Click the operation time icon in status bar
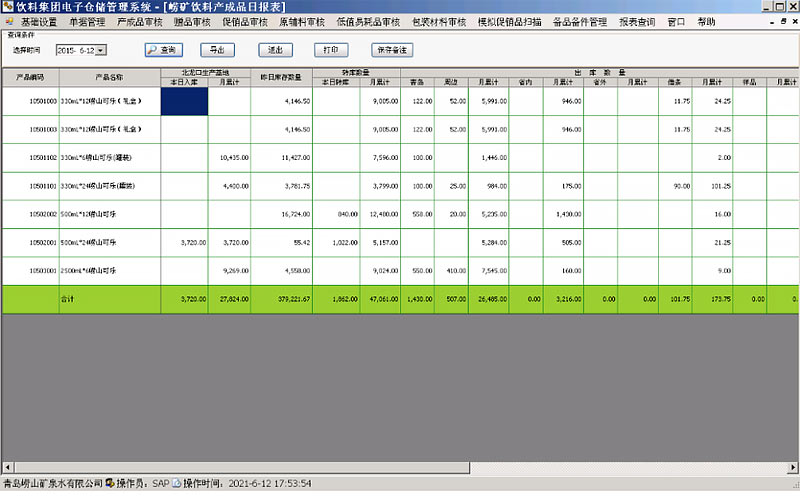Viewport: 800px width, 496px height. pyautogui.click(x=177, y=483)
